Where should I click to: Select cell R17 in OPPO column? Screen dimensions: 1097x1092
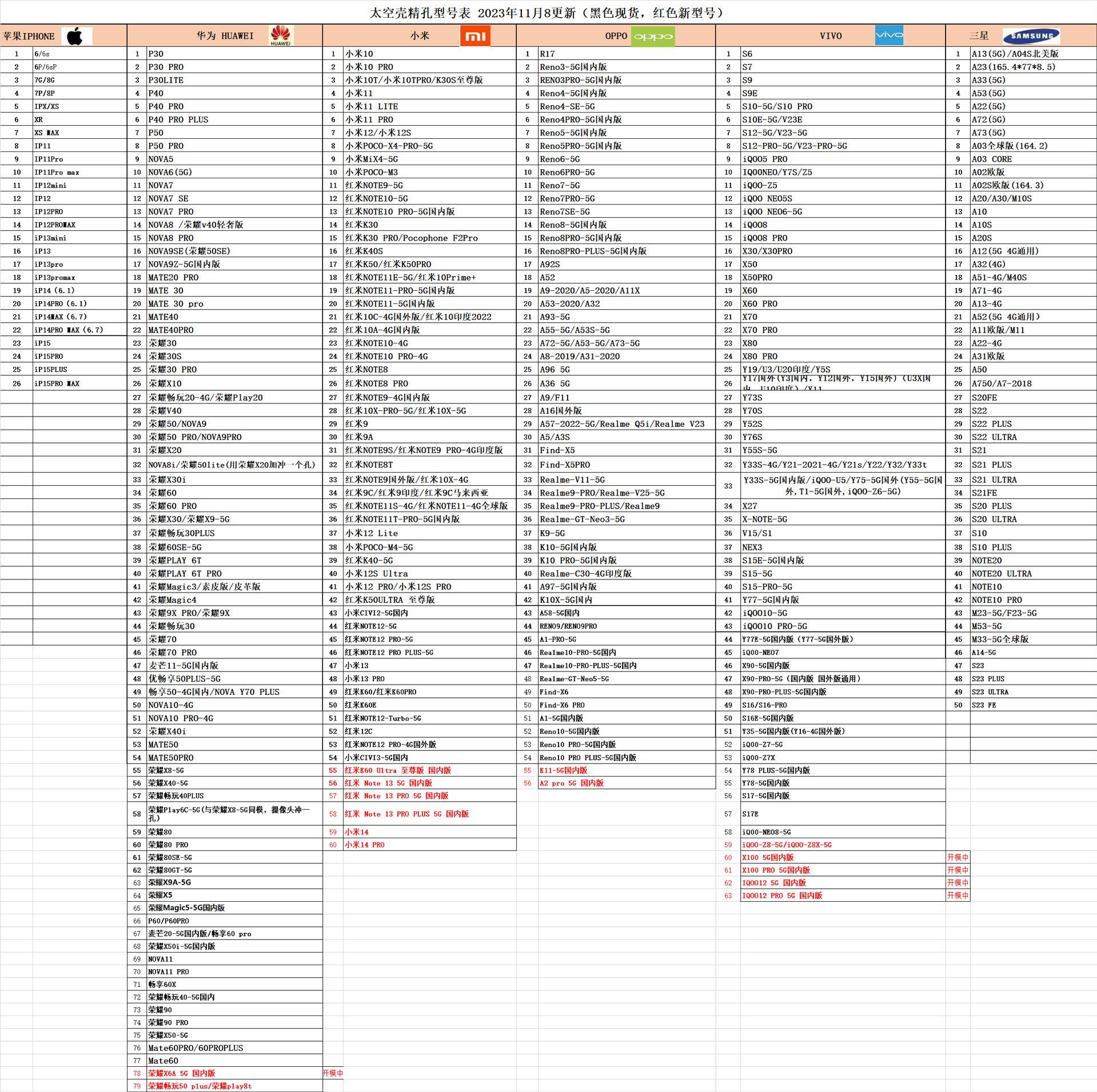pyautogui.click(x=627, y=54)
